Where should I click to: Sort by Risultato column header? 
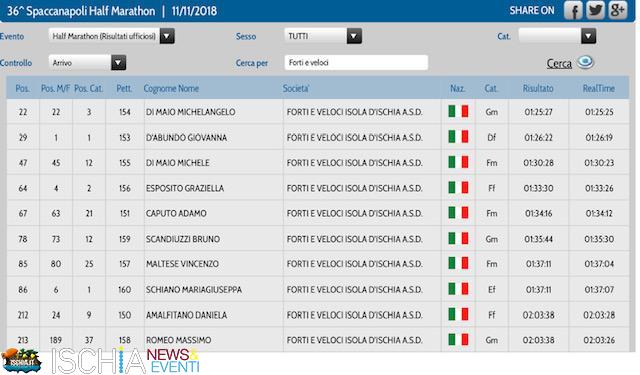(x=538, y=88)
